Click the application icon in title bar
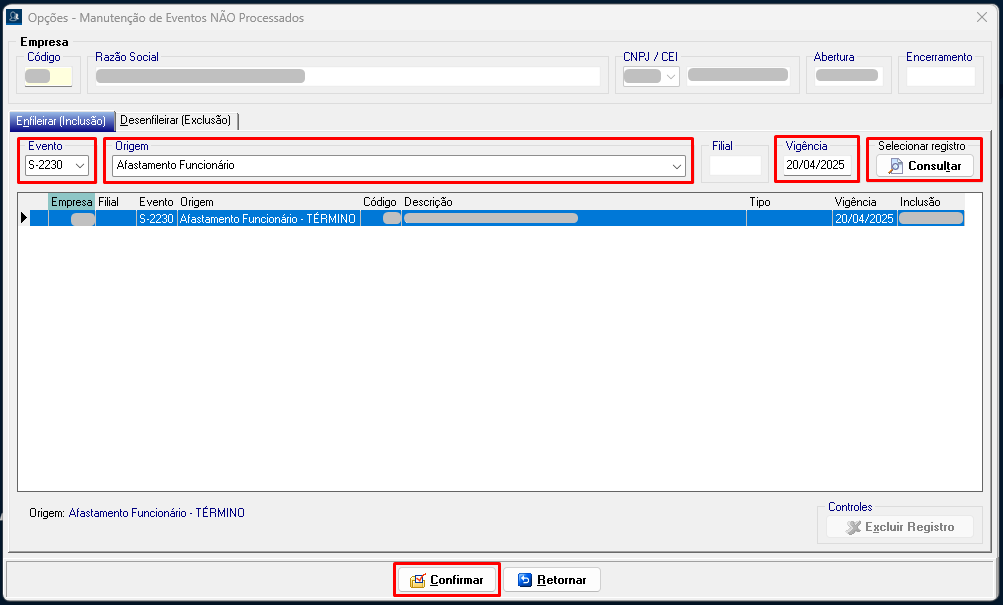This screenshot has width=1003, height=605. 14,18
